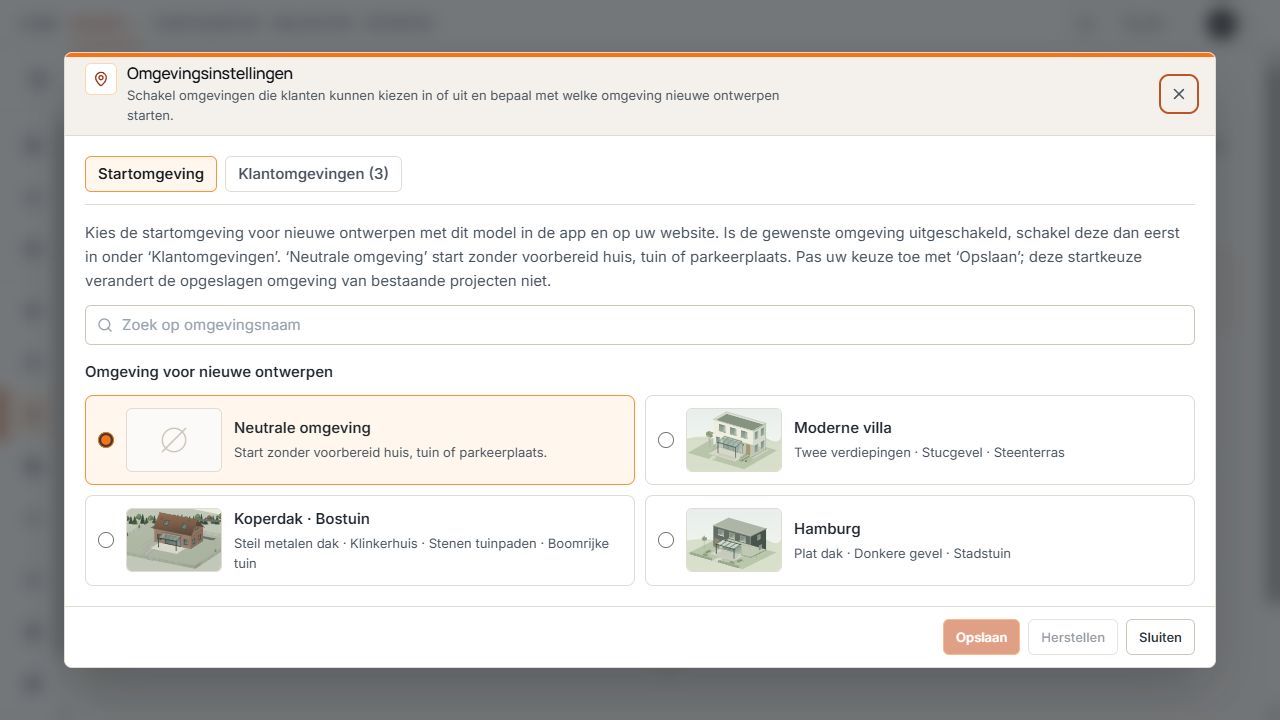Close the Omgevingsinstellingen dialog with the X
The width and height of the screenshot is (1280, 720).
1179,94
